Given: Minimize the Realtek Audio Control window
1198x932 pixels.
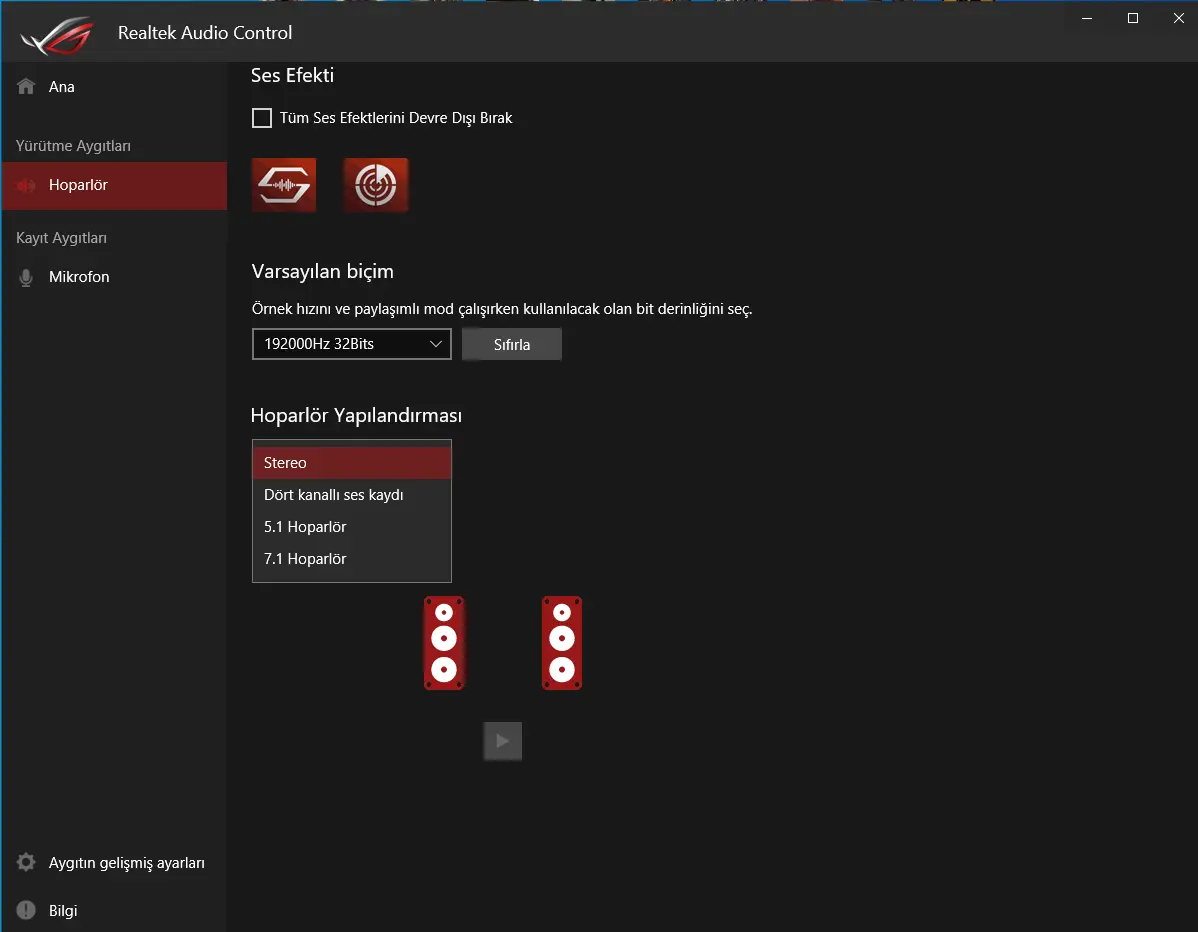Looking at the screenshot, I should 1086,18.
